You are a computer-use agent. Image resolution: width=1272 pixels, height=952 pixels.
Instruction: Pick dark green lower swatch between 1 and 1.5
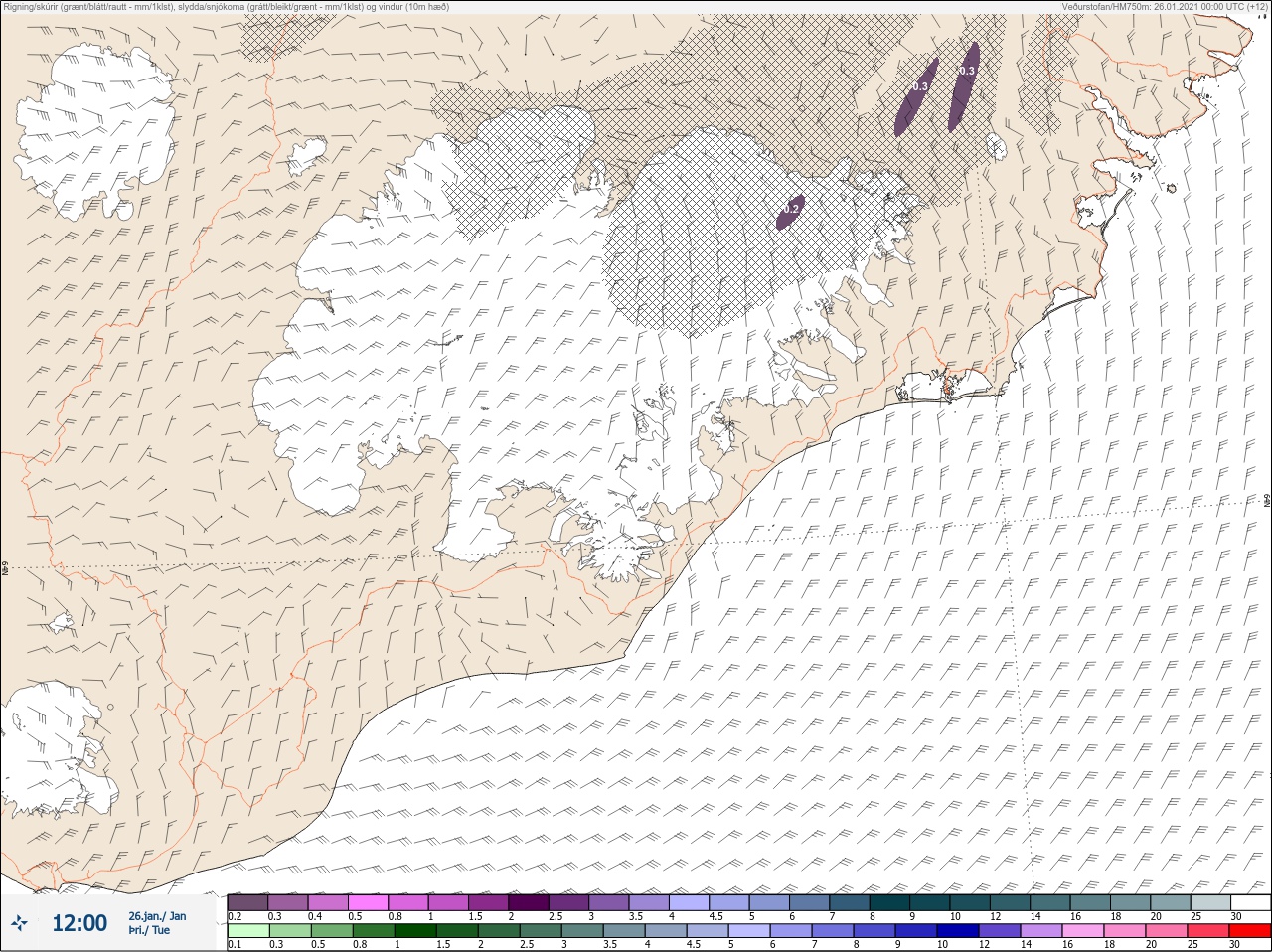click(415, 932)
